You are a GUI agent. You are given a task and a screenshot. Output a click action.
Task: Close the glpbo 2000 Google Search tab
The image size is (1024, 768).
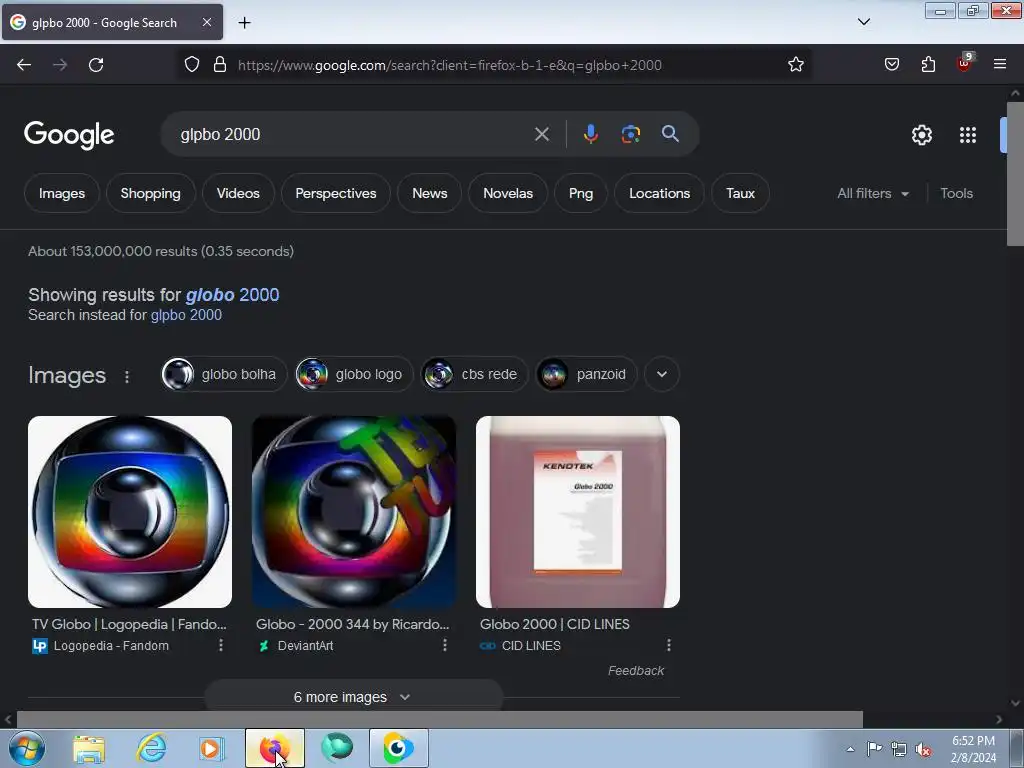pos(206,22)
